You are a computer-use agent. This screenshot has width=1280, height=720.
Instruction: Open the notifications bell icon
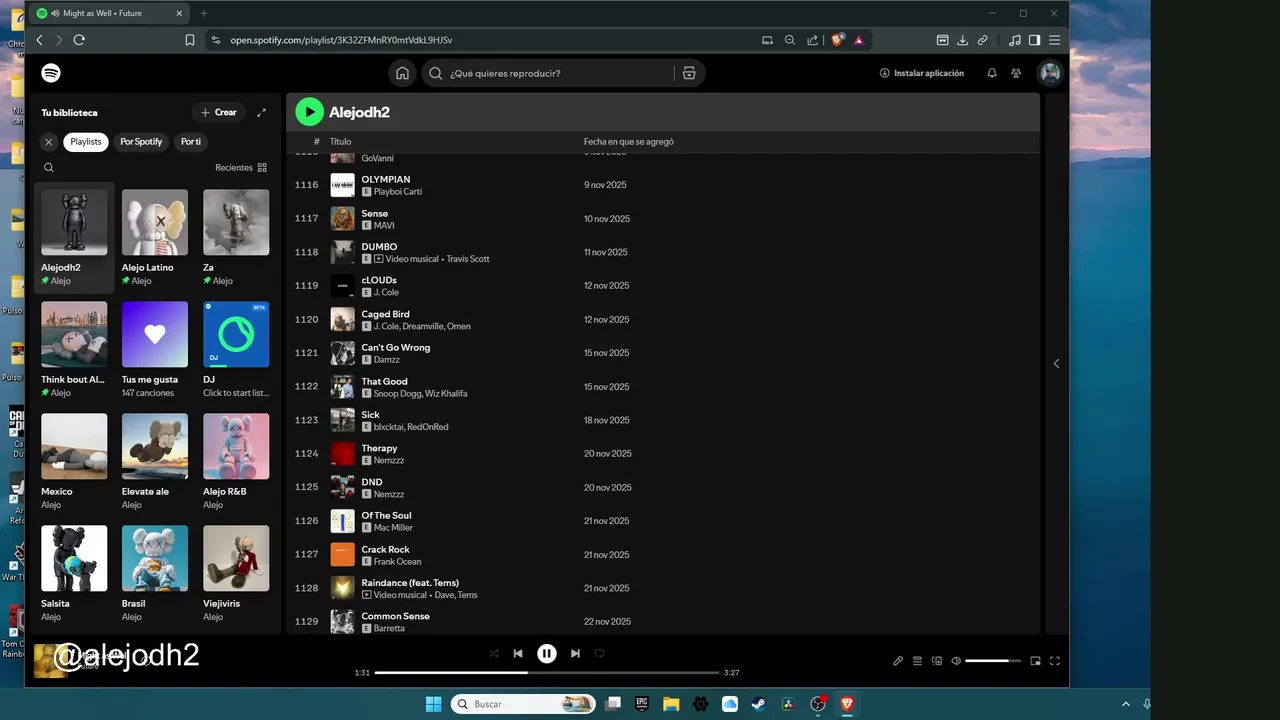tap(992, 73)
